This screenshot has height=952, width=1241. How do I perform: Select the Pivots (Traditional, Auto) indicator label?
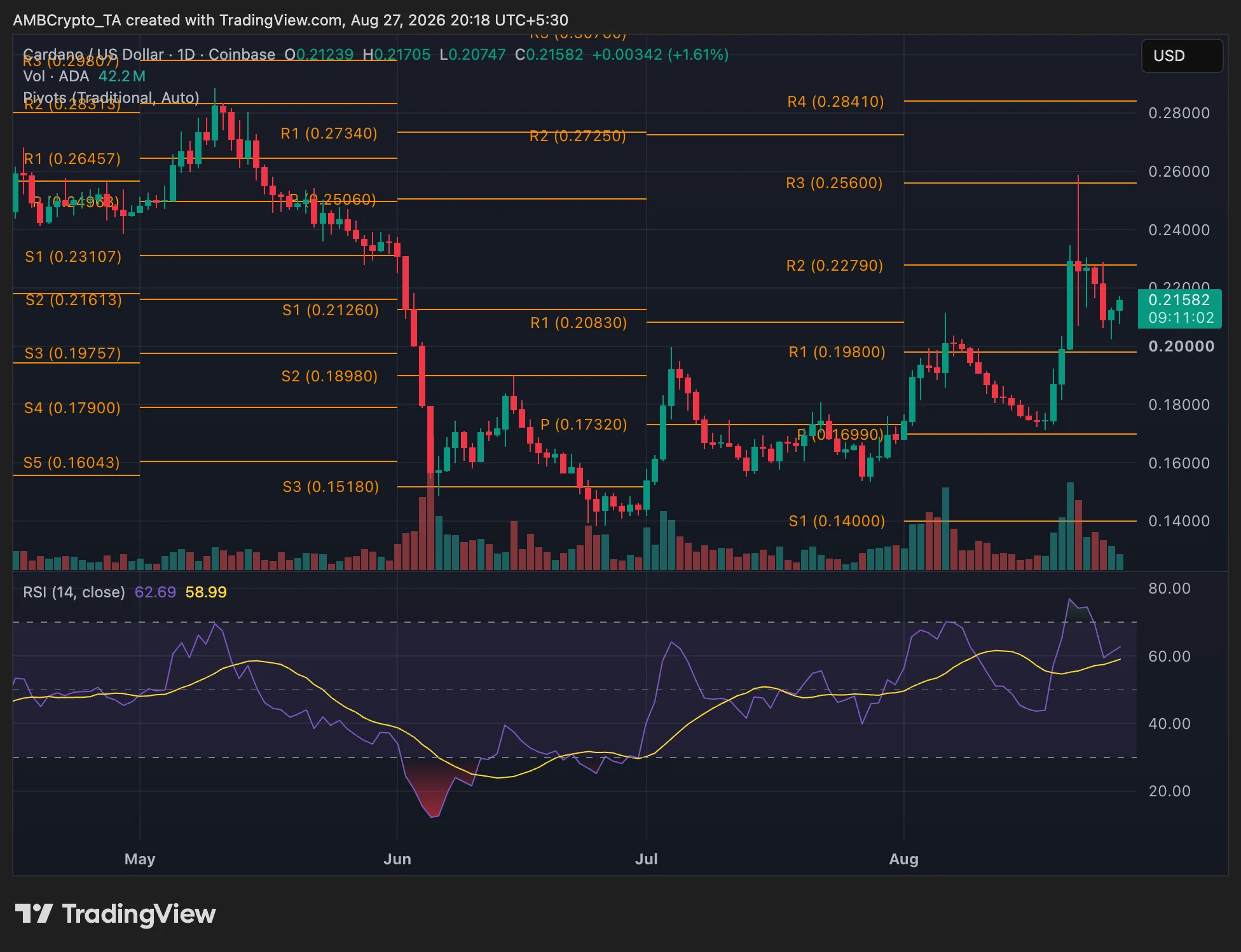(x=111, y=98)
